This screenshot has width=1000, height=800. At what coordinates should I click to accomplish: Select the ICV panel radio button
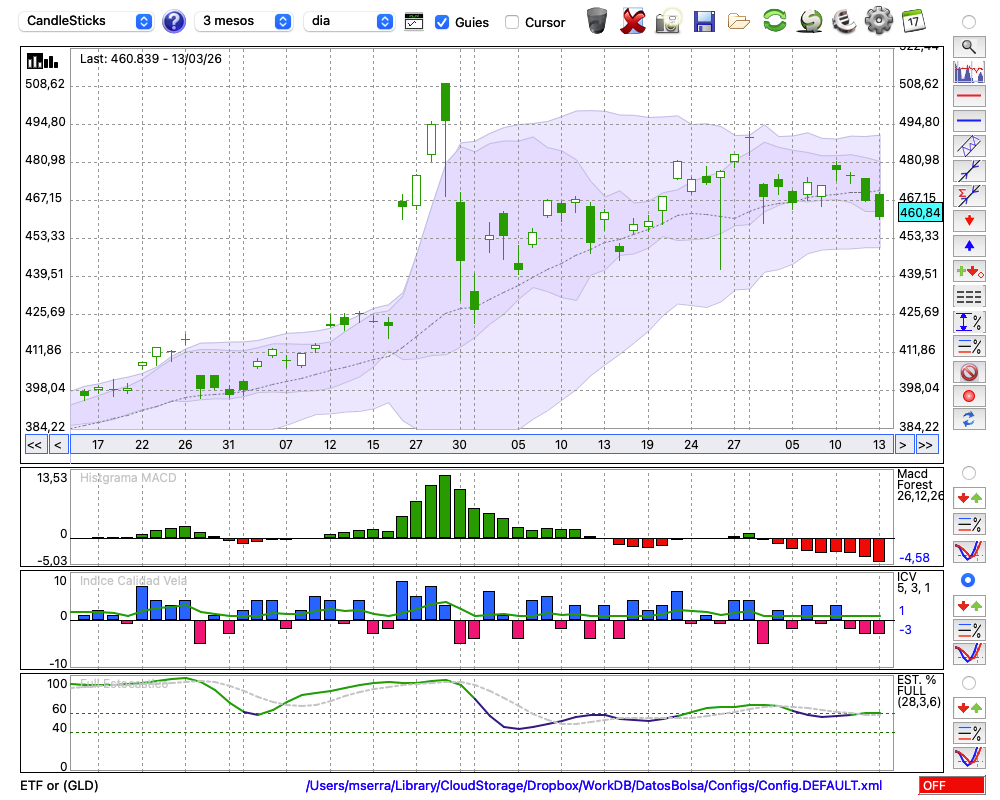click(x=968, y=580)
